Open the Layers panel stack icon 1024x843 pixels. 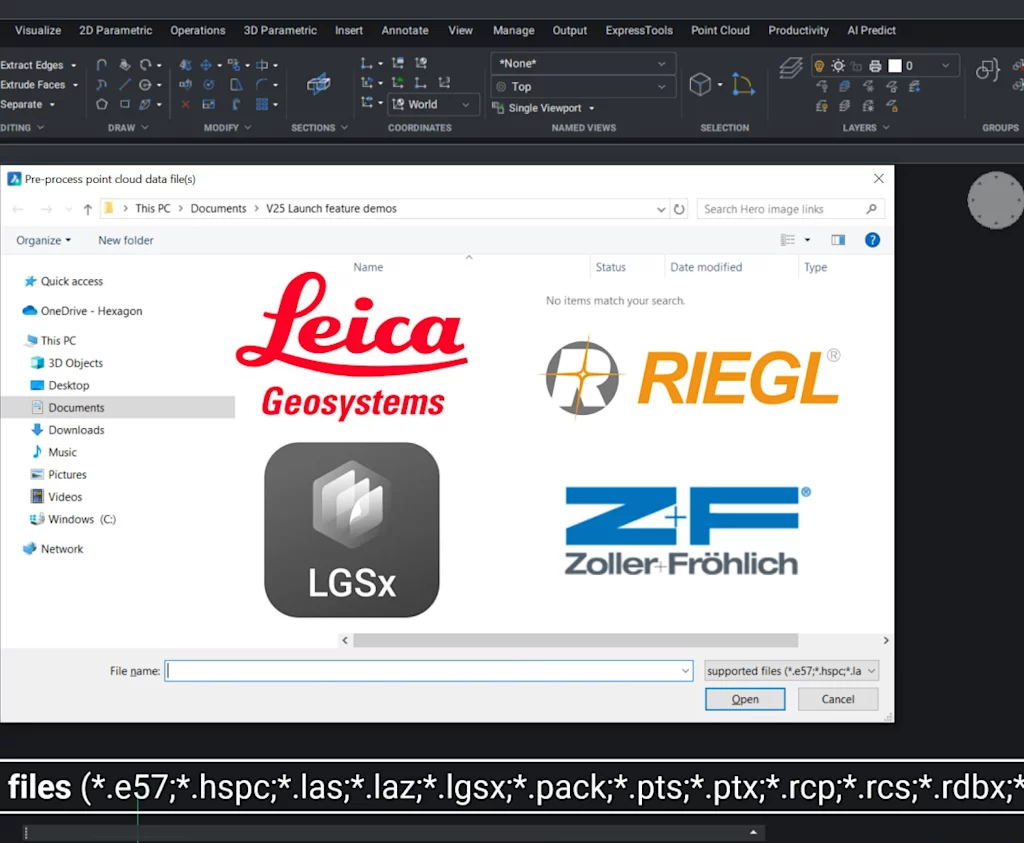click(790, 68)
